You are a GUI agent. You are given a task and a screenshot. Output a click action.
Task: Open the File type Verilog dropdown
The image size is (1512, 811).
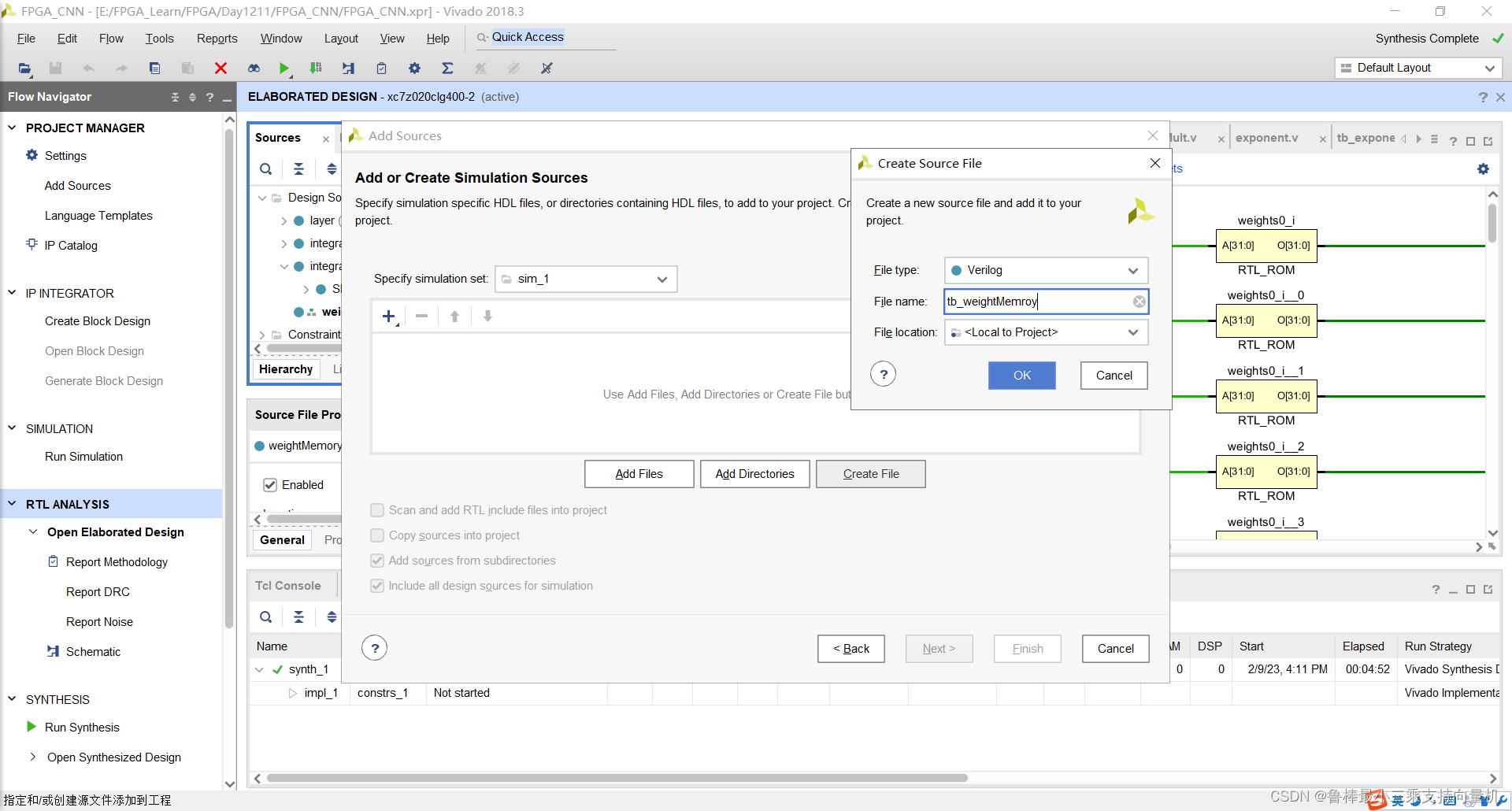(x=1046, y=270)
